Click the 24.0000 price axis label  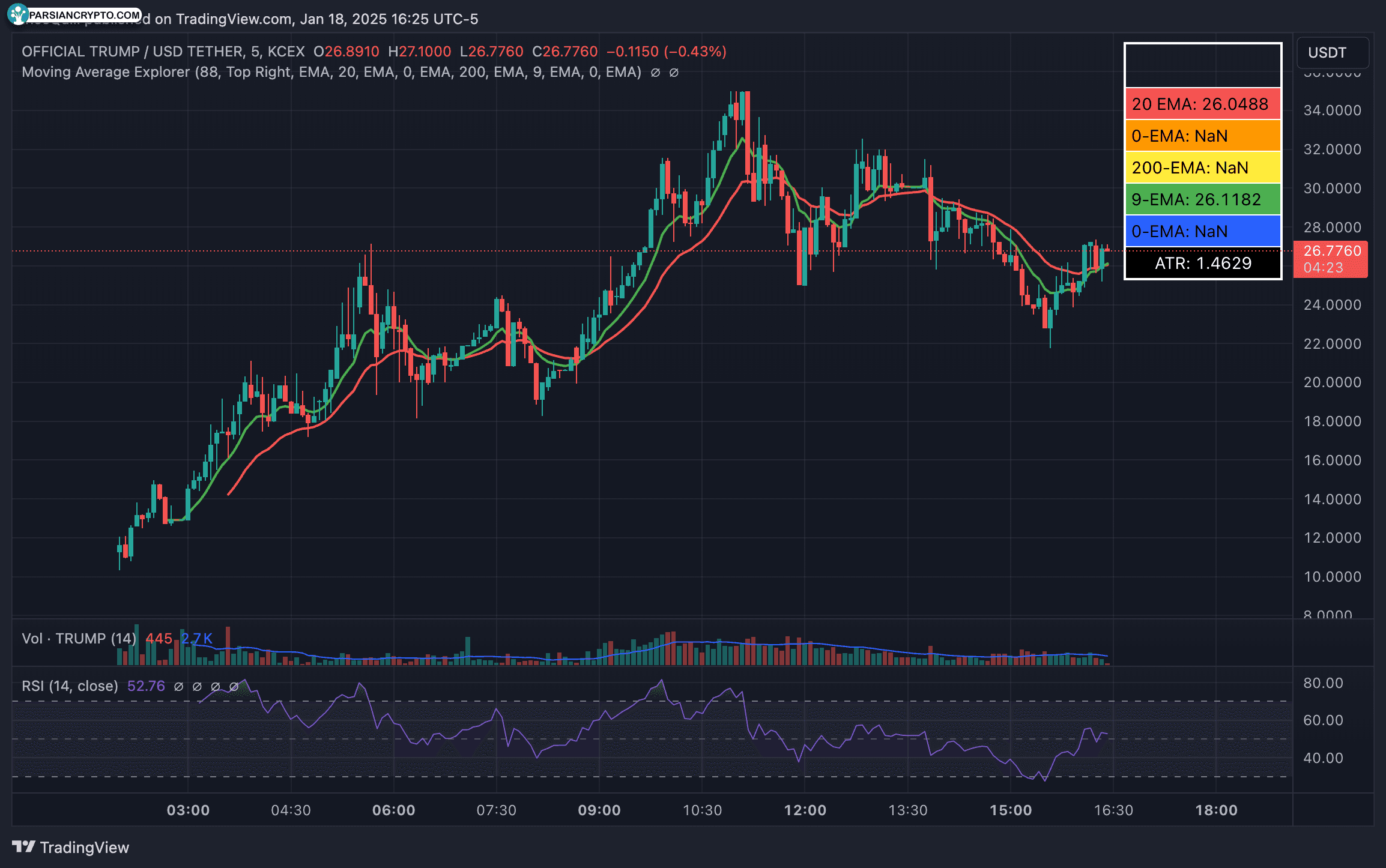point(1332,305)
